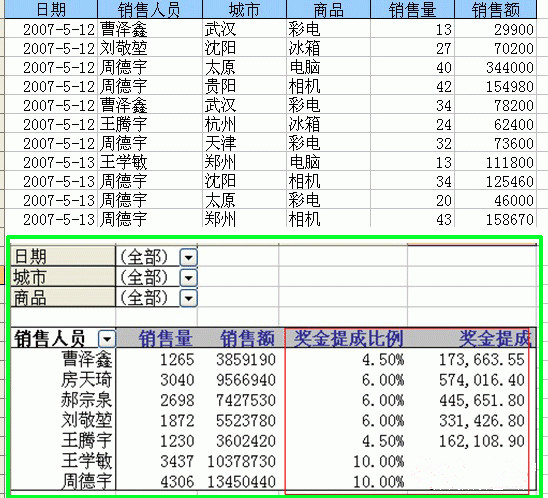548x498 pixels.
Task: Select the pivot 日期 page field label
Action: (x=63, y=257)
